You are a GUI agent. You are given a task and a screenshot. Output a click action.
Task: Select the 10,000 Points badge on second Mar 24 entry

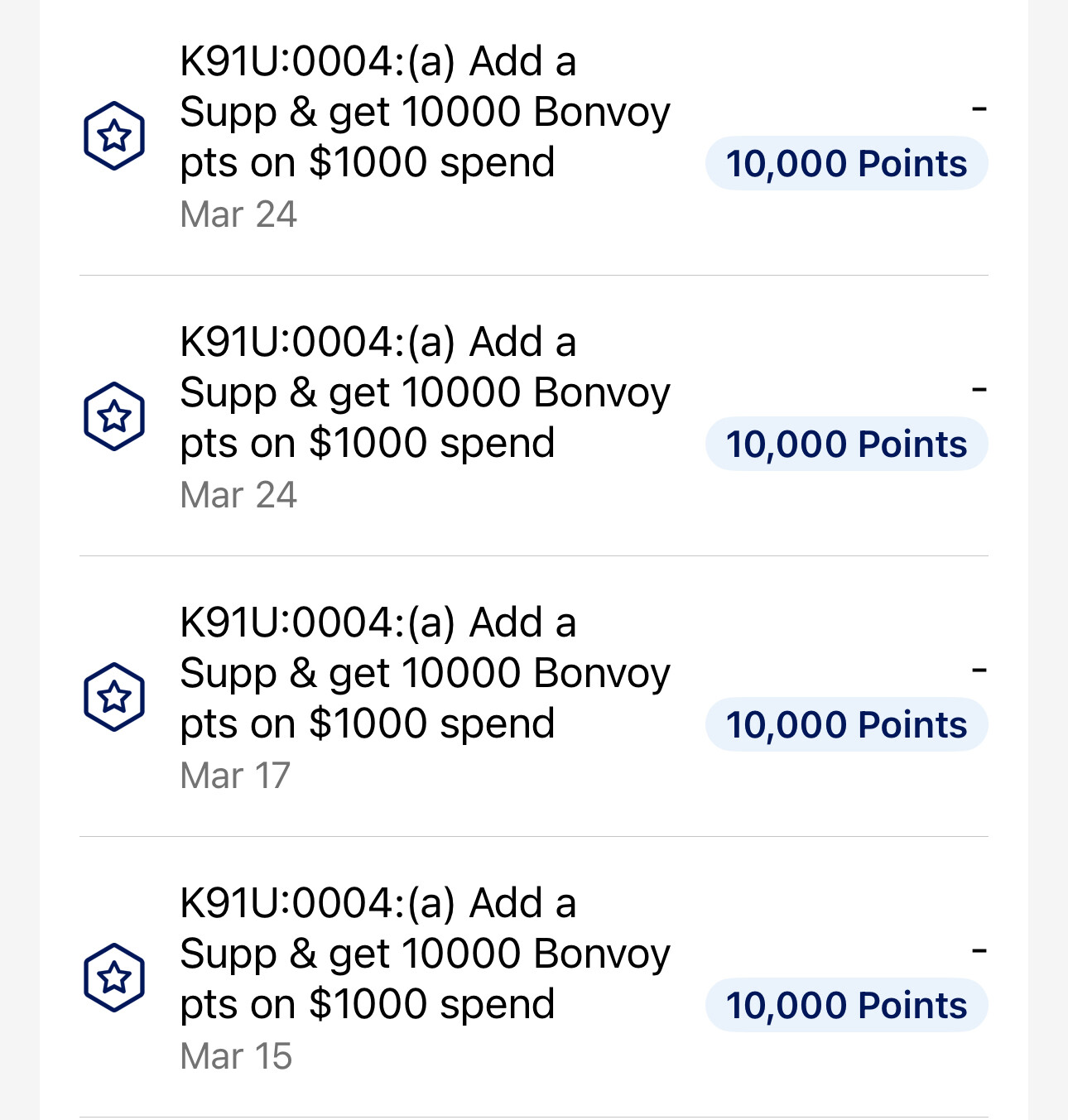click(x=846, y=445)
